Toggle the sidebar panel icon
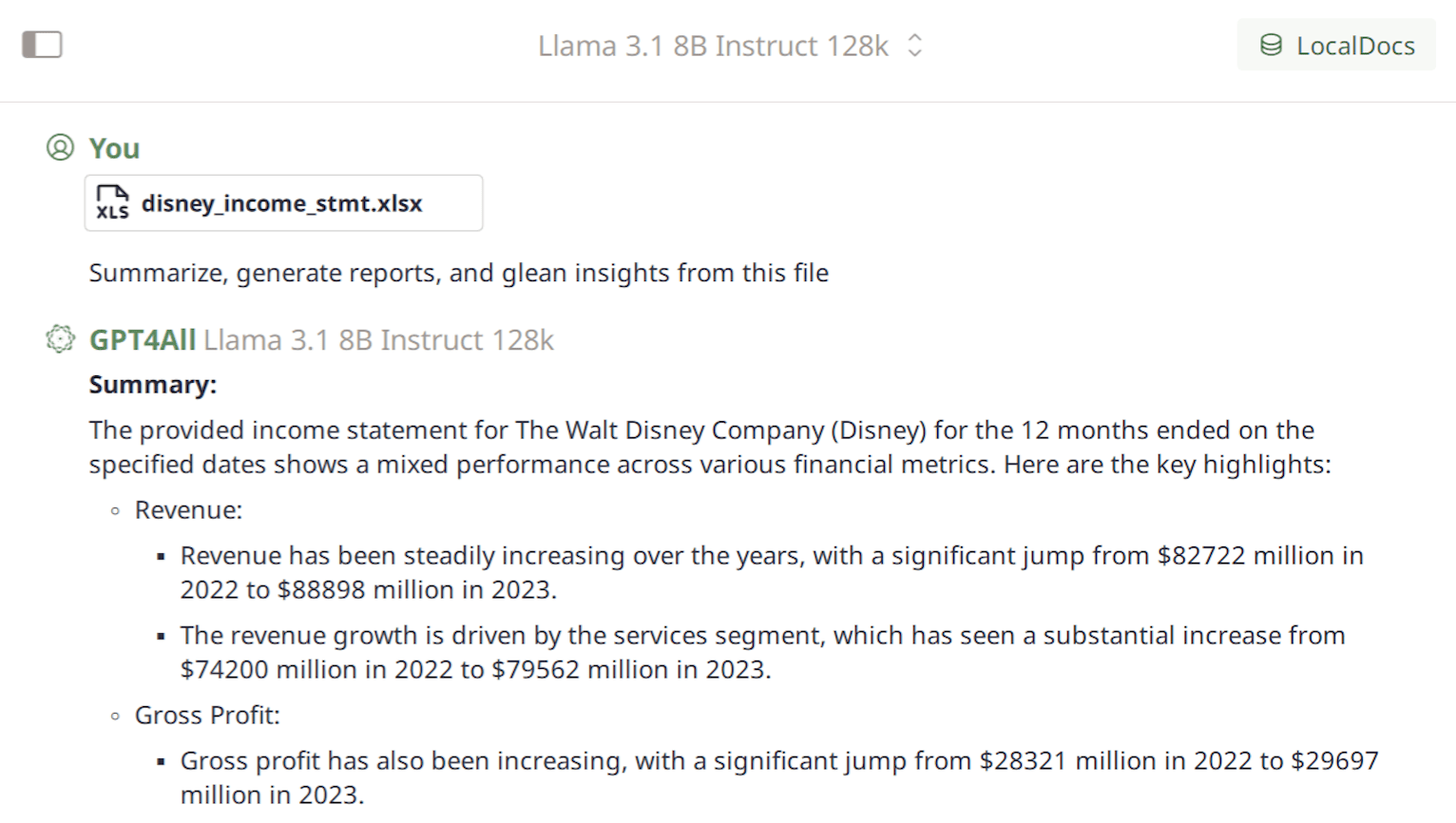 tap(42, 45)
